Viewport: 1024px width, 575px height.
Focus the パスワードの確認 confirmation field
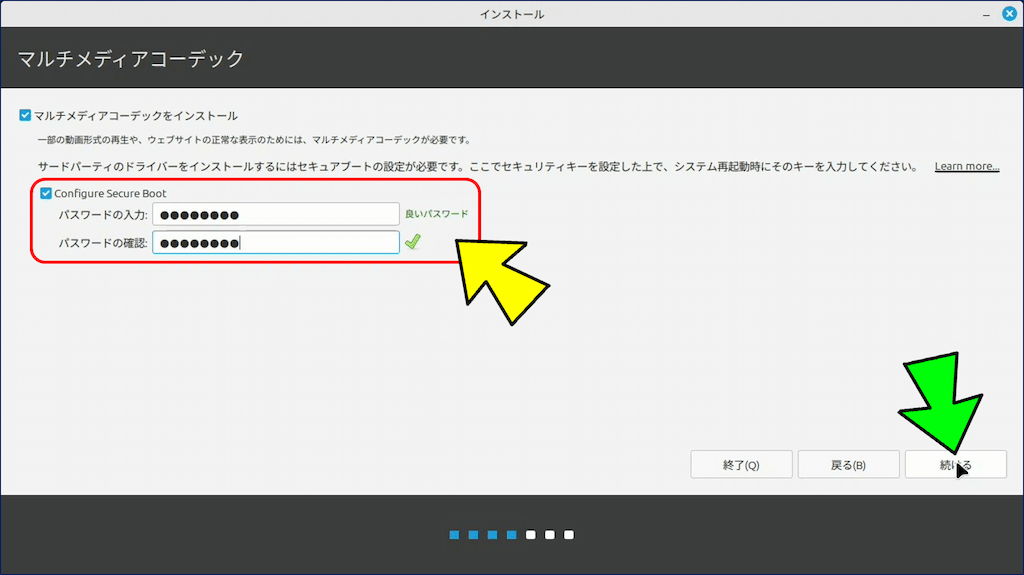coord(276,242)
